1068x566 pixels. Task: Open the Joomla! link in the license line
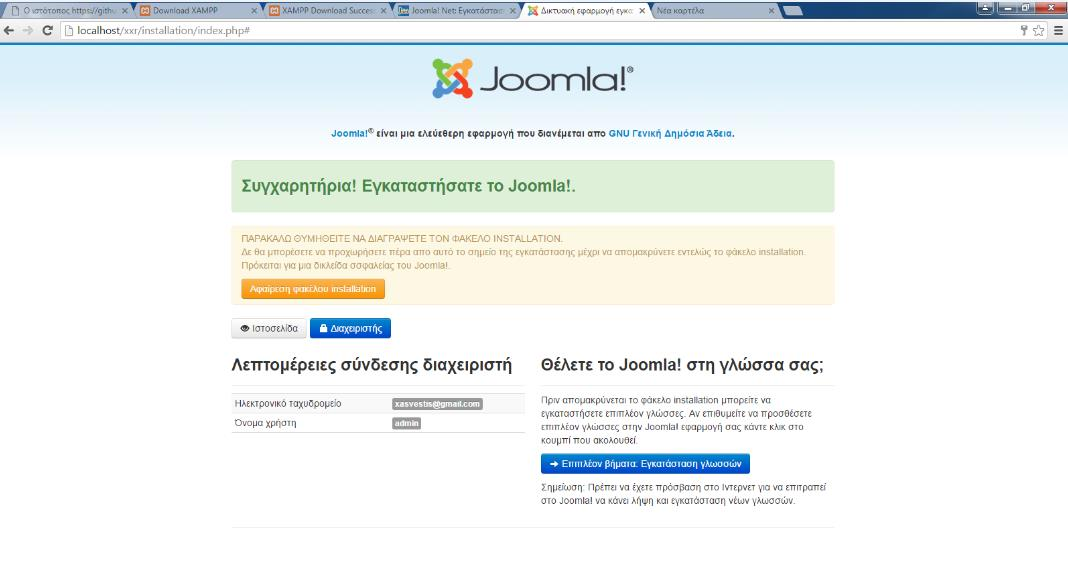pyautogui.click(x=350, y=133)
